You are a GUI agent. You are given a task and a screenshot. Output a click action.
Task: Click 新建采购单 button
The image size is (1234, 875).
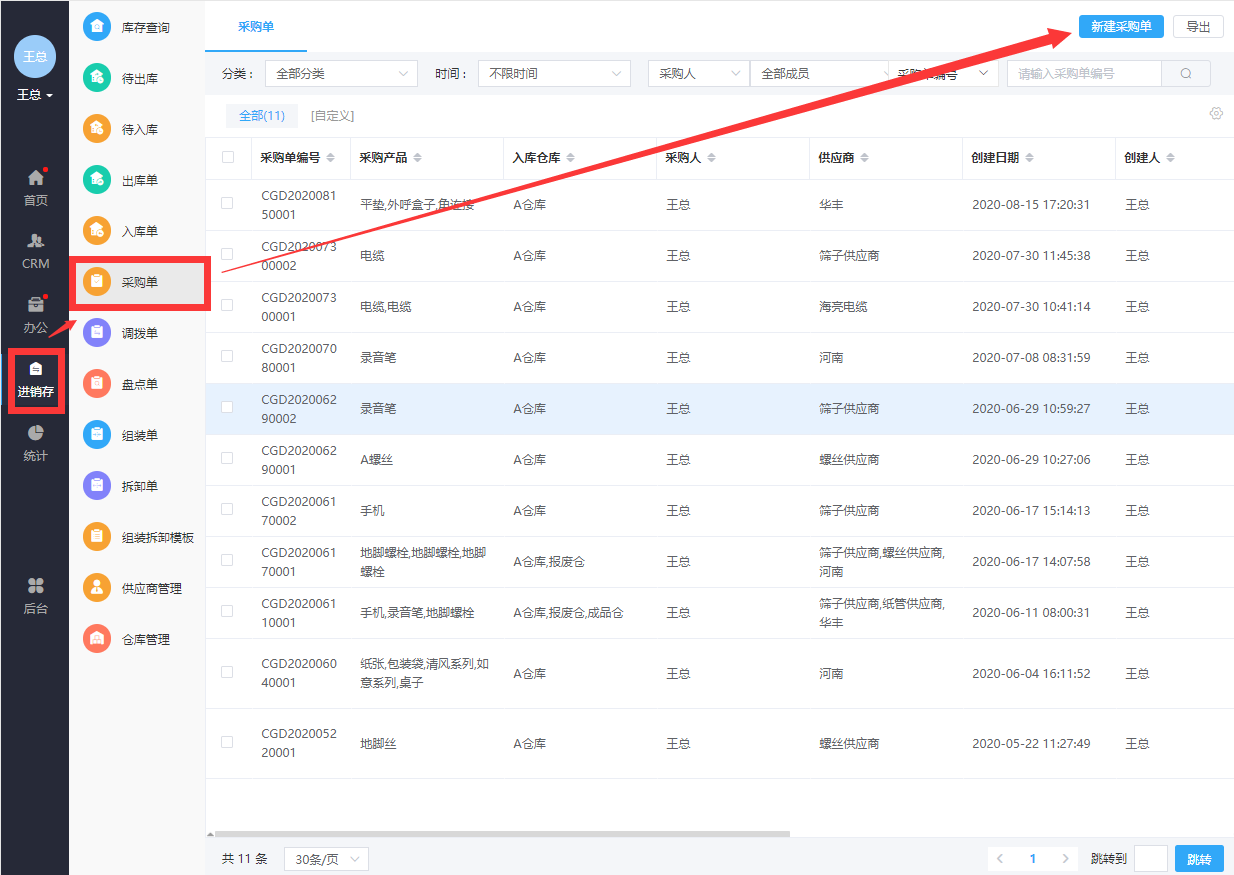1121,27
